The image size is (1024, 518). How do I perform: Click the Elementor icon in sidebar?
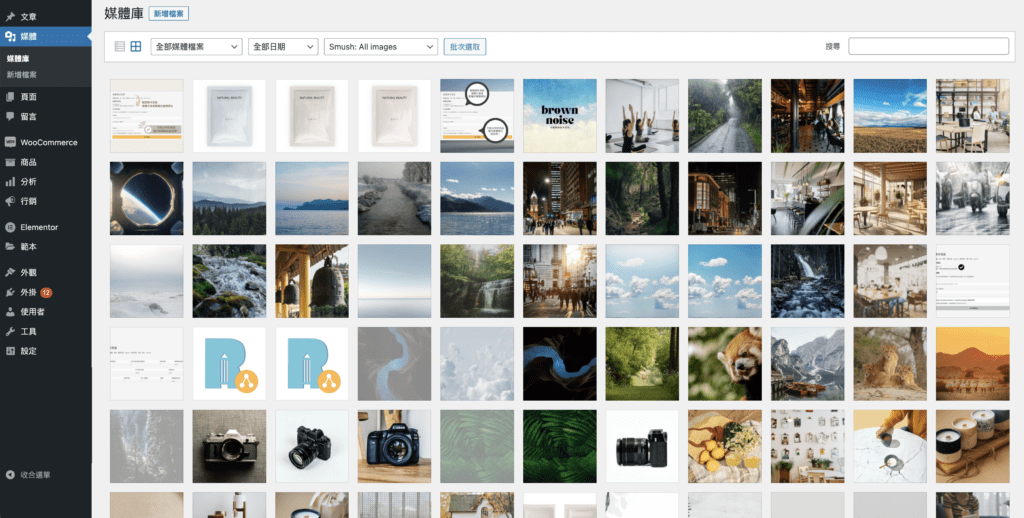(x=10, y=227)
